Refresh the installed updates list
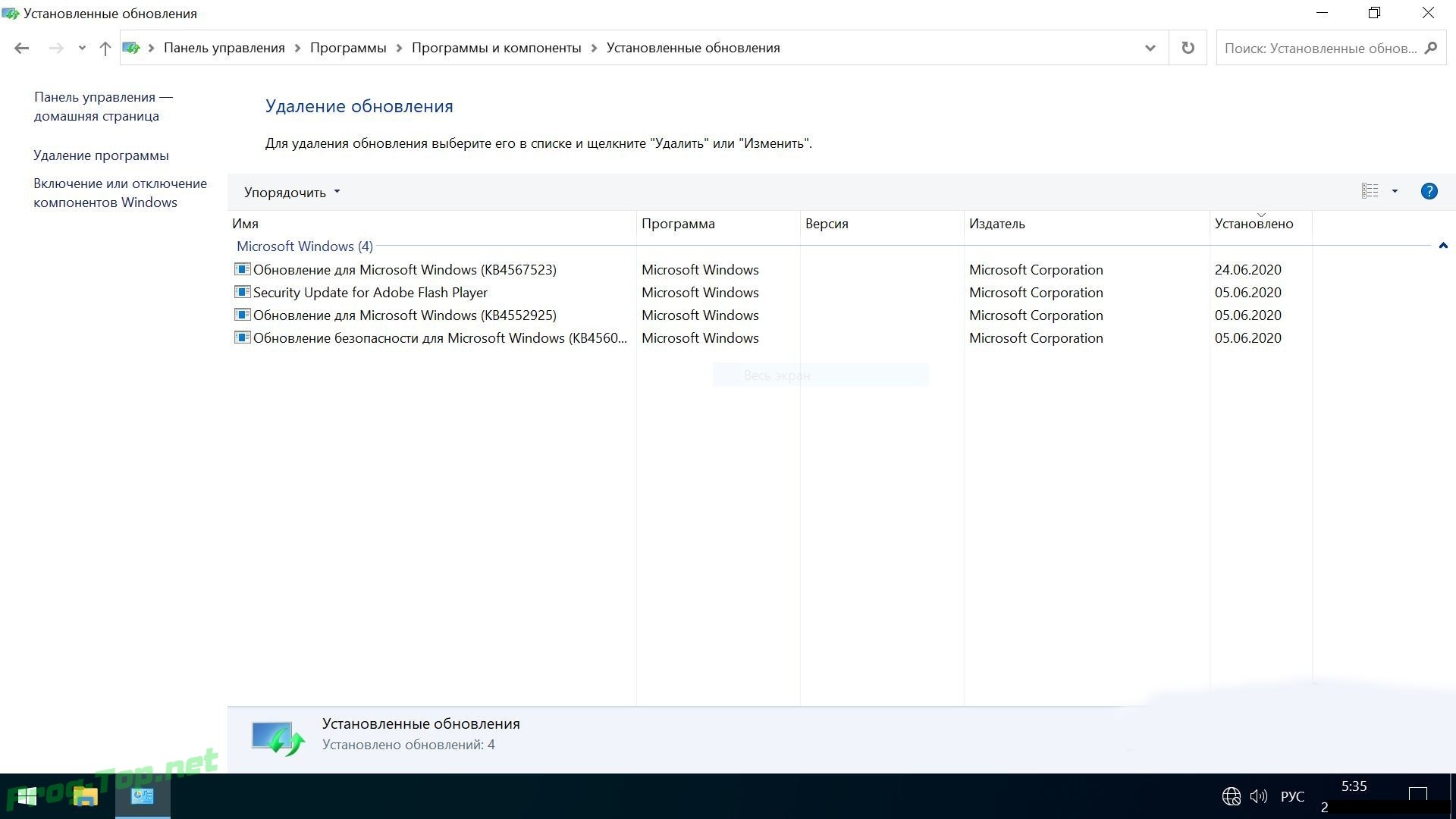This screenshot has height=819, width=1456. click(1188, 48)
